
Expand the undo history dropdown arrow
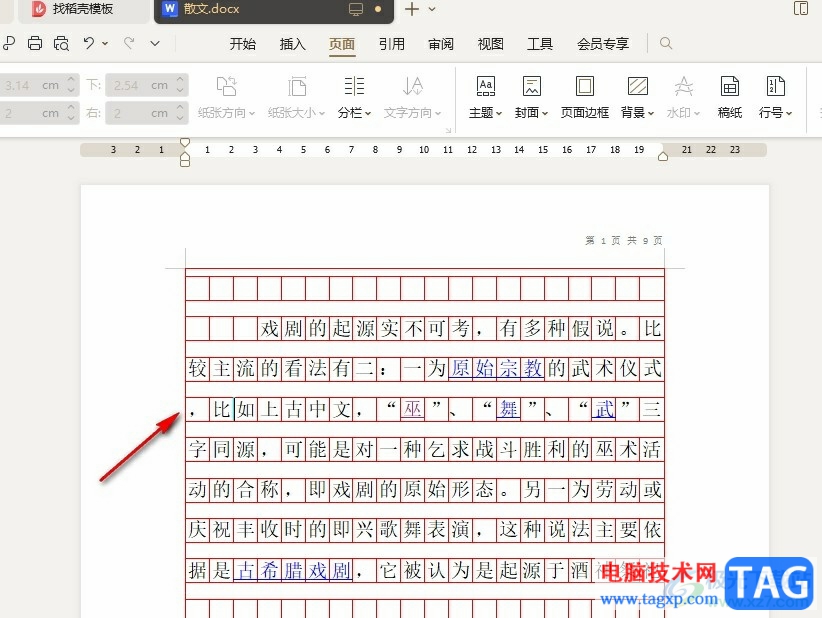pos(105,44)
